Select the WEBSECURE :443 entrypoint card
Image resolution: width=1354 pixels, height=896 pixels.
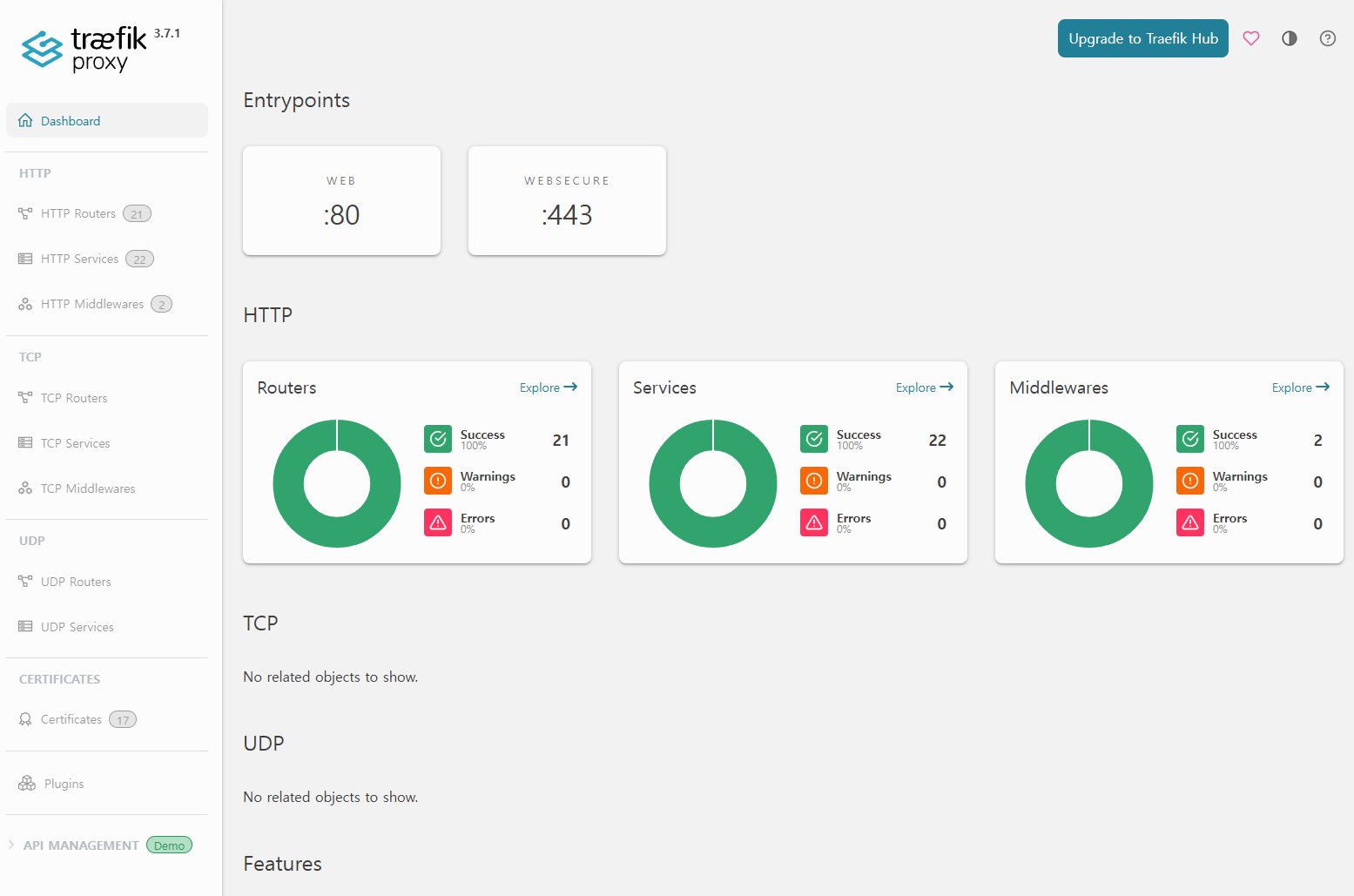[567, 200]
